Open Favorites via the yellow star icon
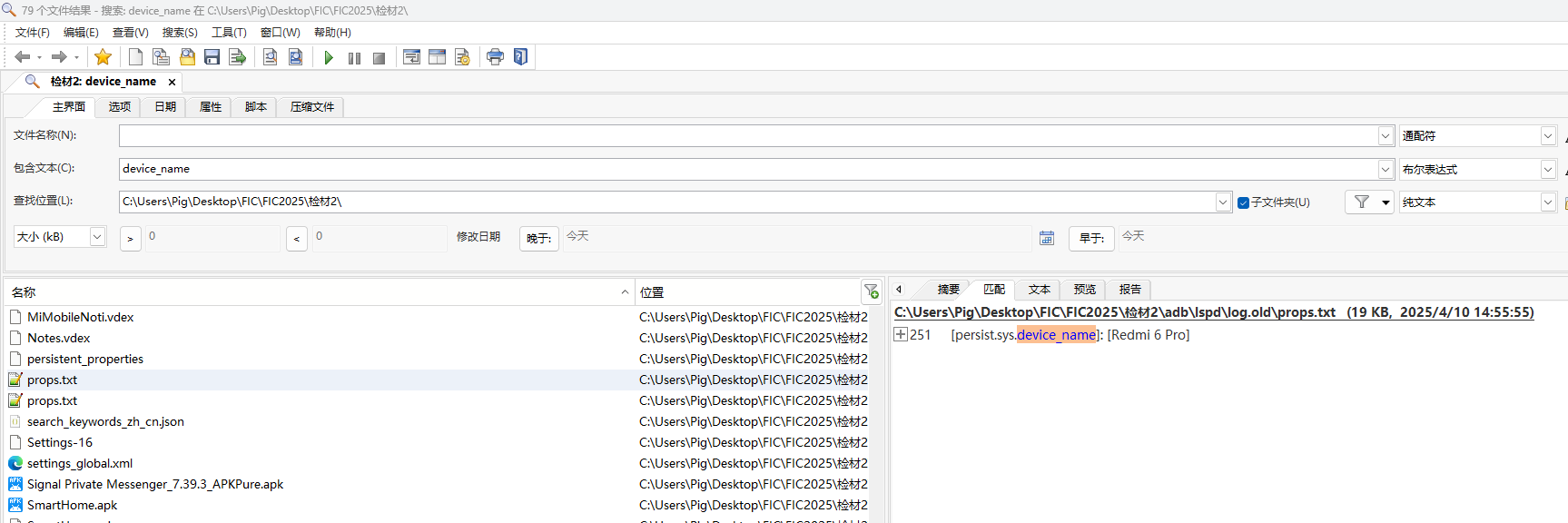 coord(103,57)
